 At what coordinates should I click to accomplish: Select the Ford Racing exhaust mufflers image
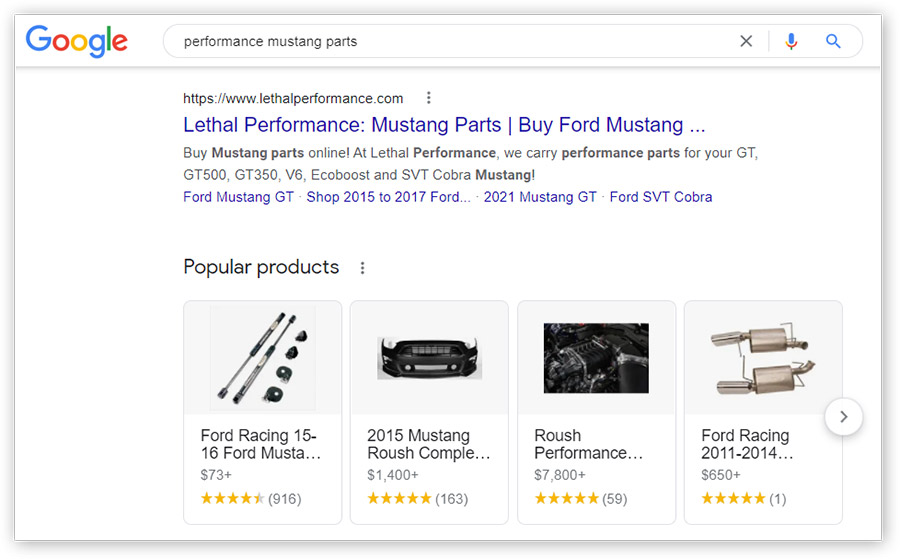(x=763, y=359)
